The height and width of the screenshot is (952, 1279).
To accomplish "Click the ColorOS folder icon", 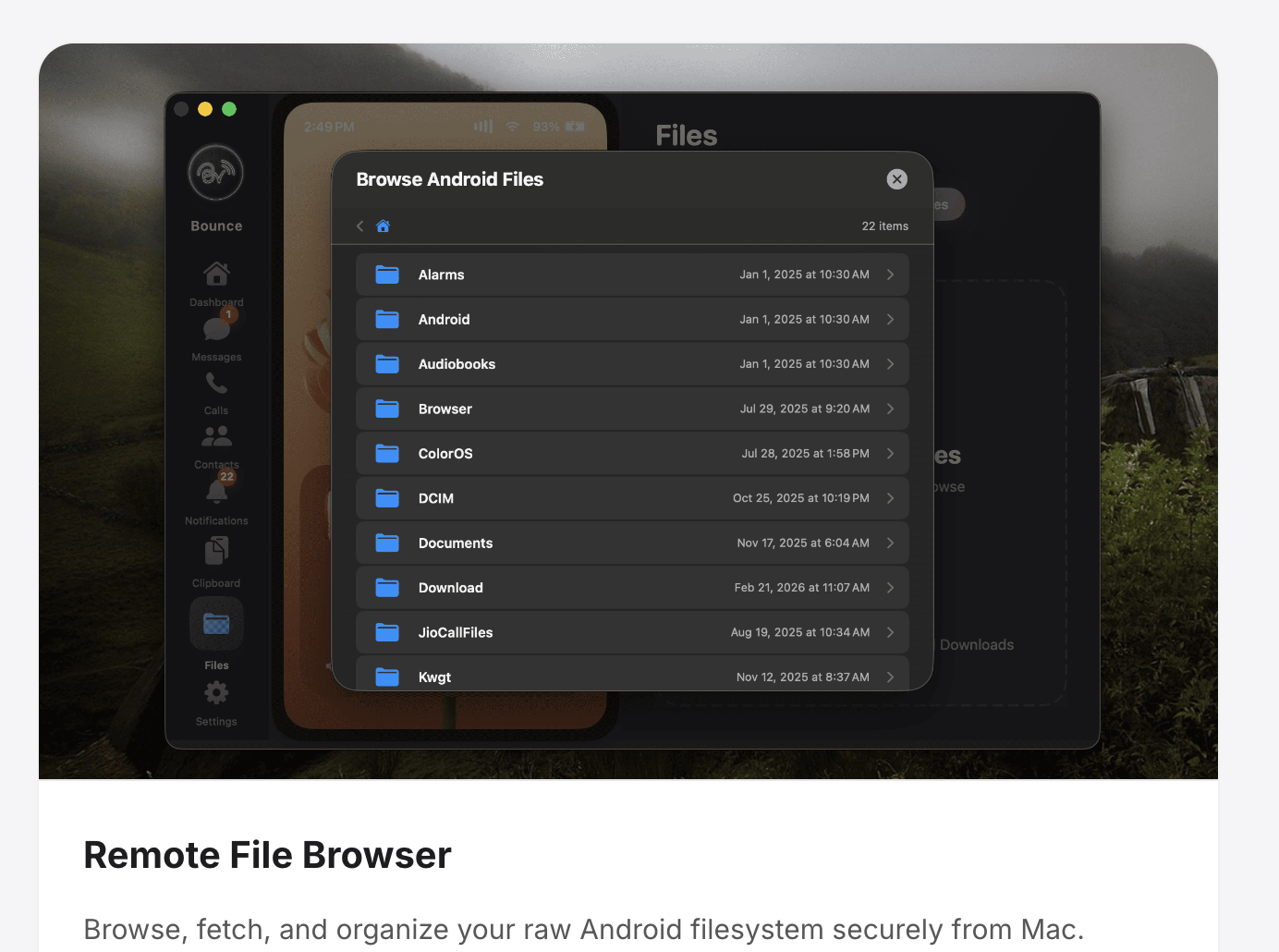I will click(387, 453).
